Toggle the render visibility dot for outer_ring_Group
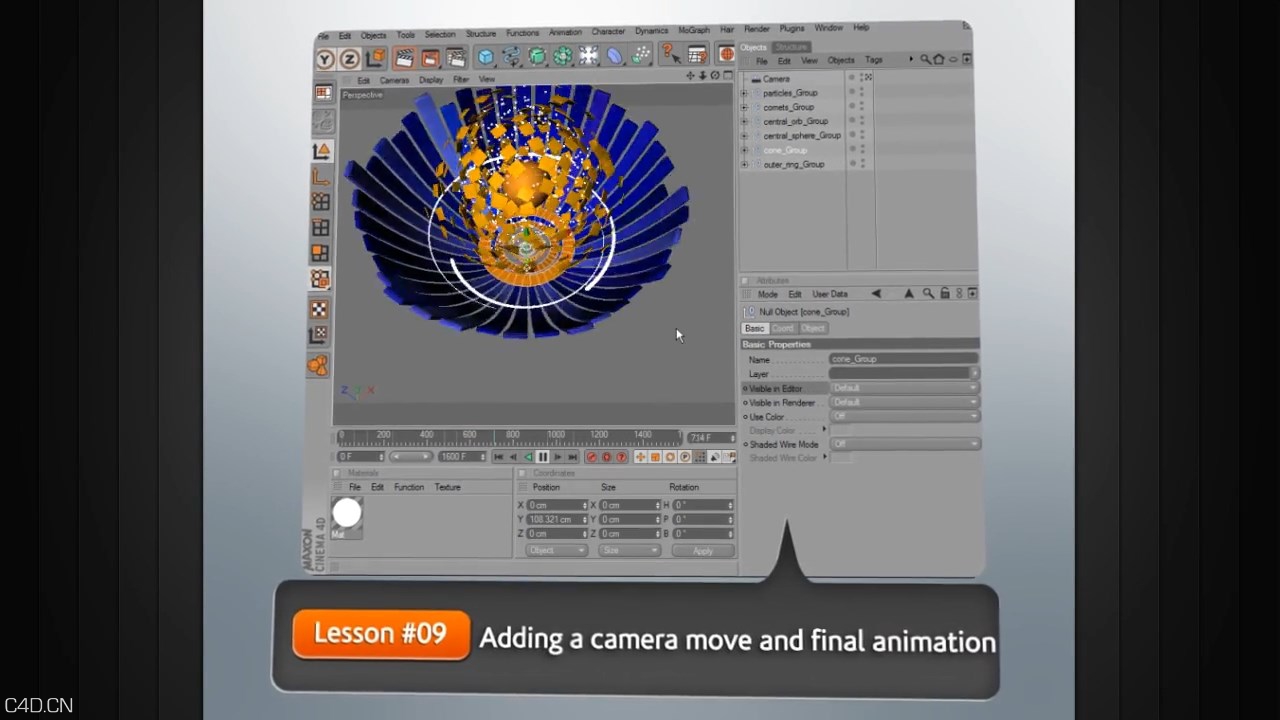This screenshot has height=720, width=1280. coord(863,164)
